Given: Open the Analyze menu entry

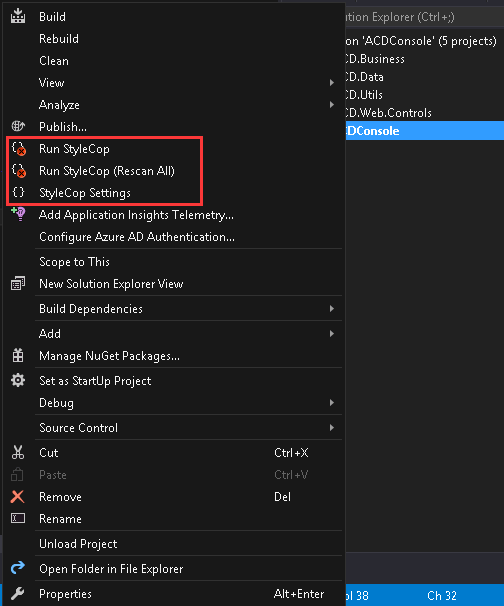Looking at the screenshot, I should tap(174, 105).
